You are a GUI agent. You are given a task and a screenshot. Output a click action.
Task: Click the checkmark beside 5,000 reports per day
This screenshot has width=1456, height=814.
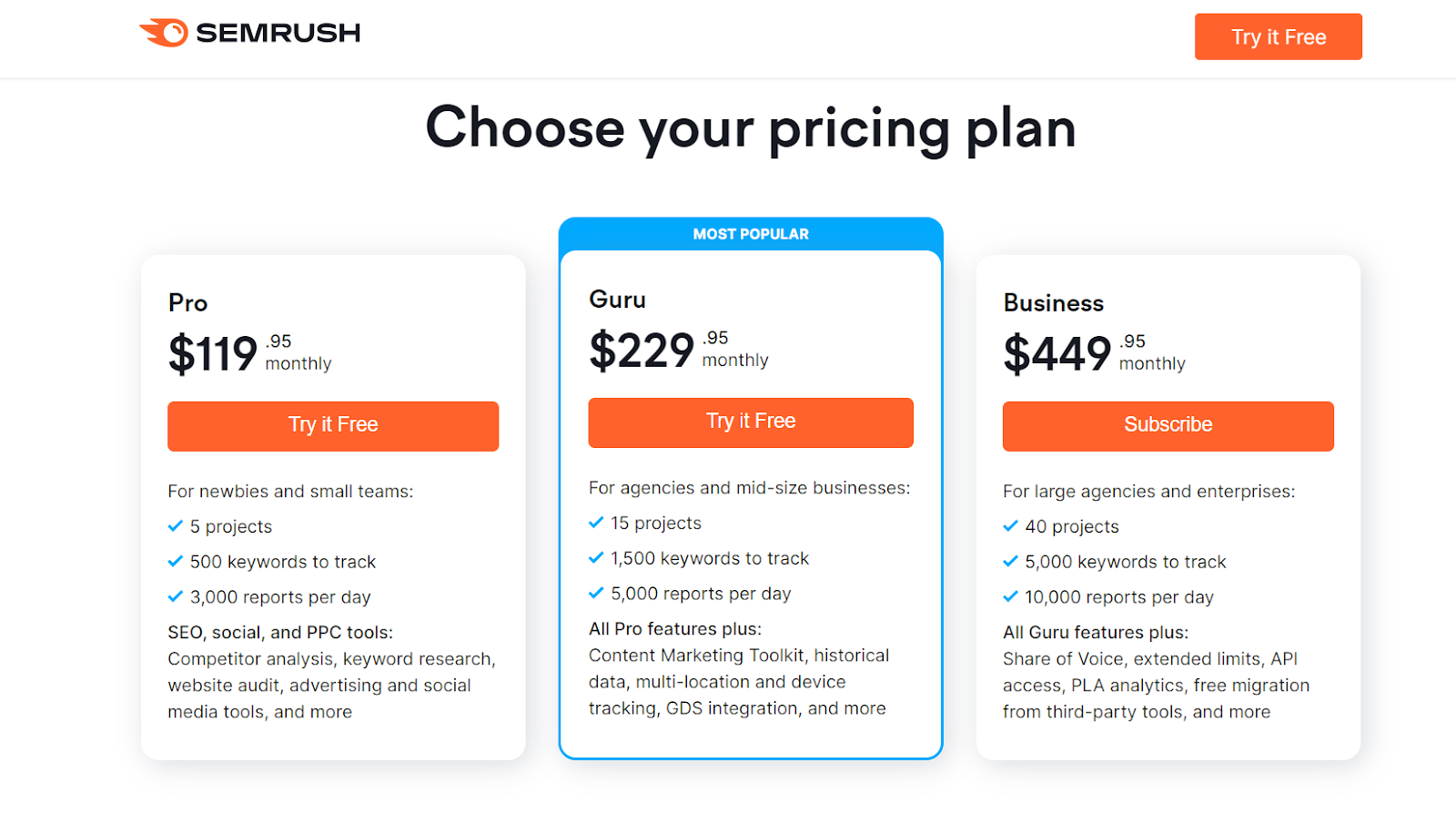click(596, 594)
